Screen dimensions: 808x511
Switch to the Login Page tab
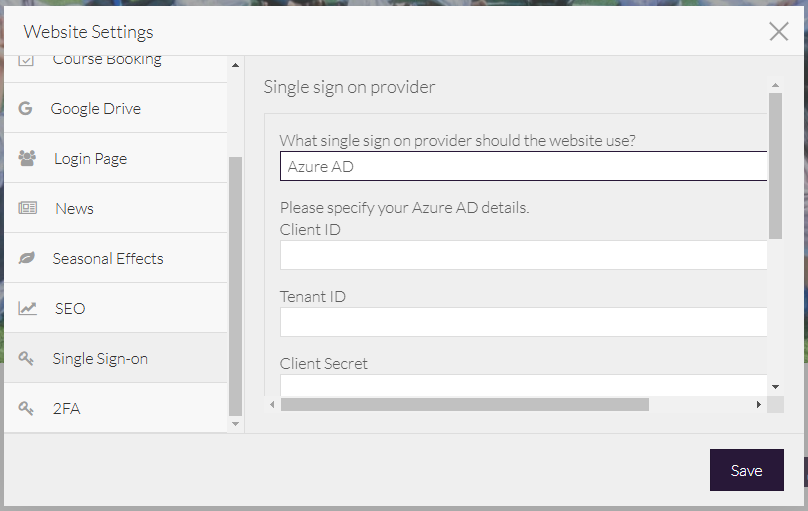click(90, 158)
